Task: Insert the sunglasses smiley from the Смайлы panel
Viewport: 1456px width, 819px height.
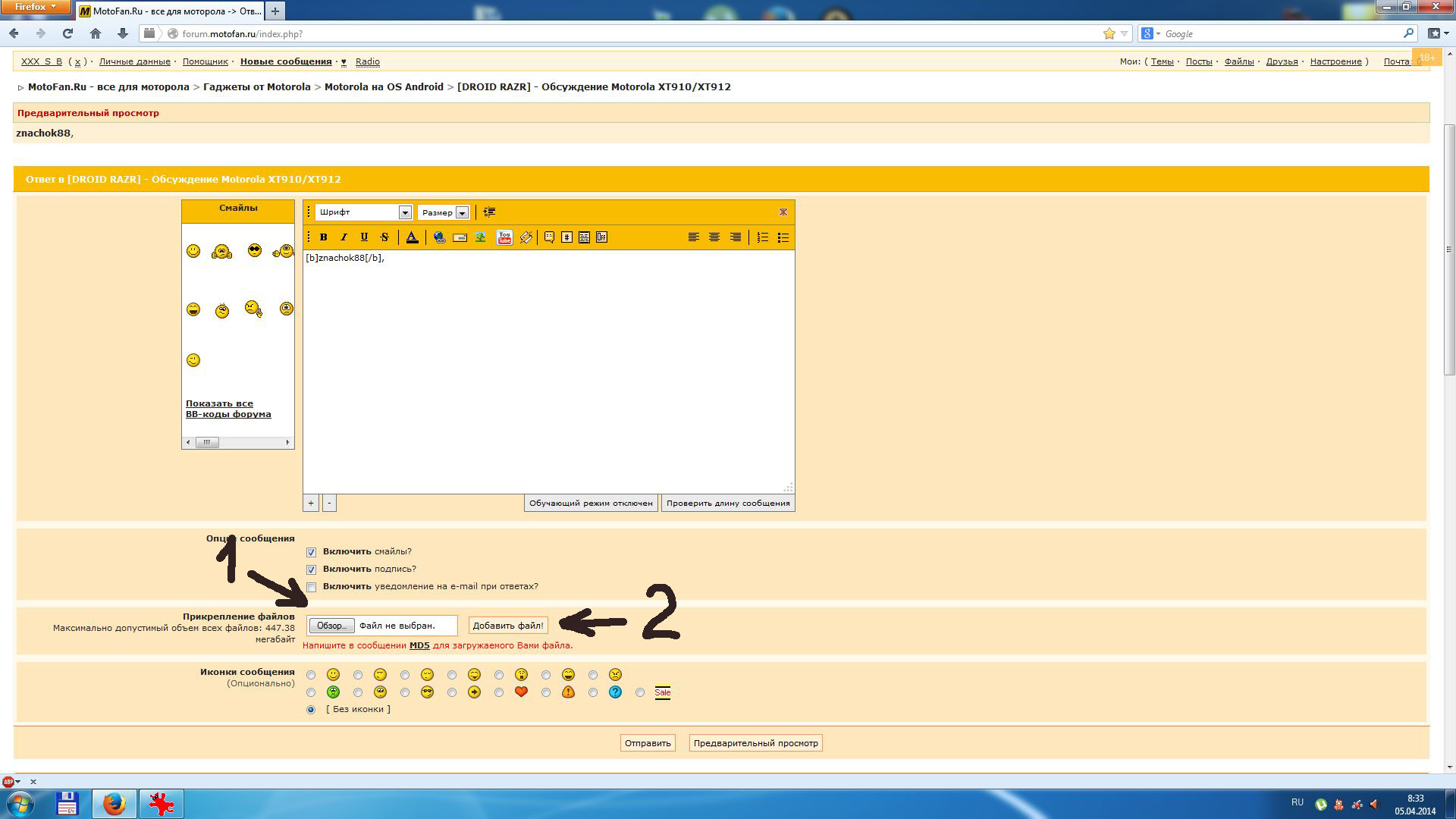Action: pyautogui.click(x=255, y=250)
